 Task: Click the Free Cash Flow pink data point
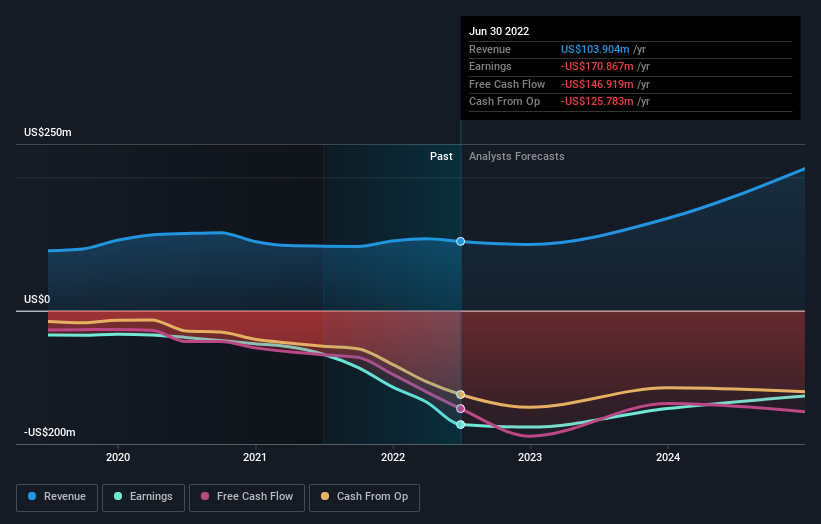pos(460,408)
